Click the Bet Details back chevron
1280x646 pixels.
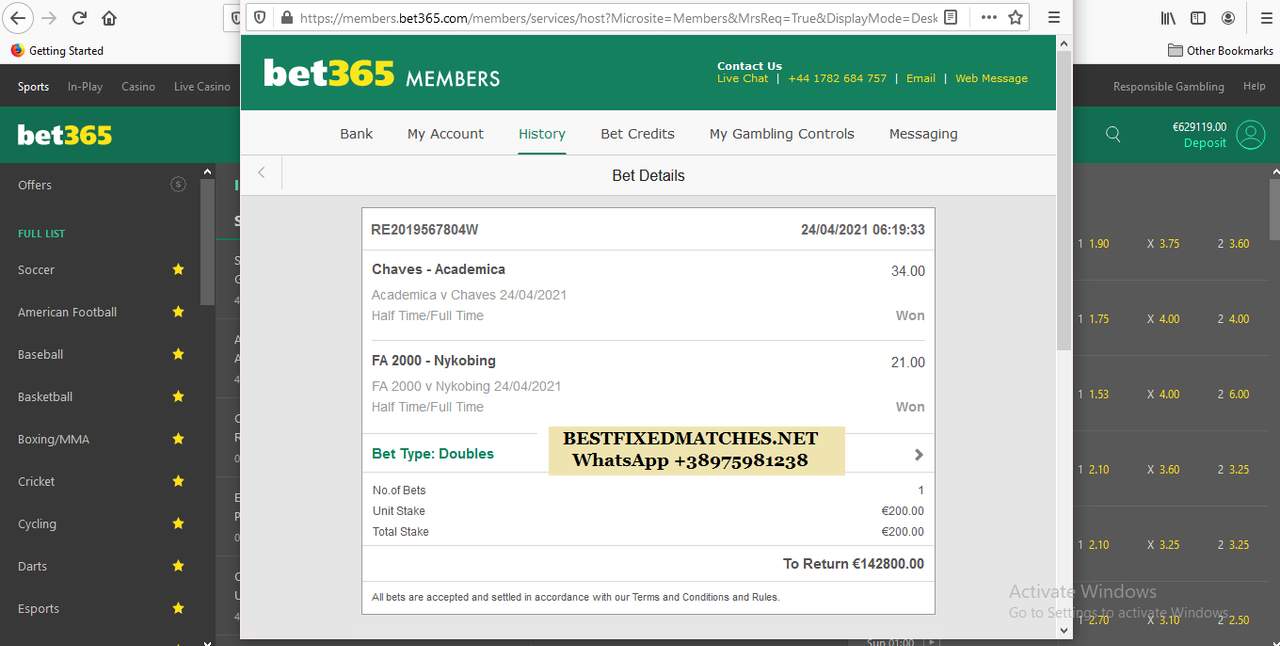click(262, 173)
